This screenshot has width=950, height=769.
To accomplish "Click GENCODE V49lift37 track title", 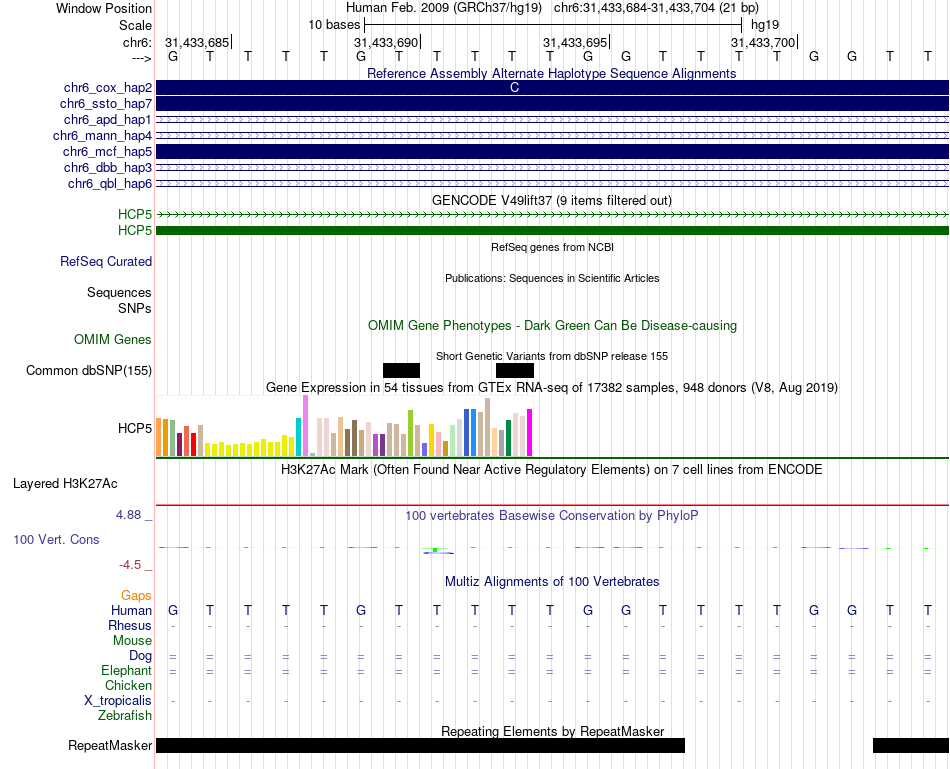I will 552,200.
